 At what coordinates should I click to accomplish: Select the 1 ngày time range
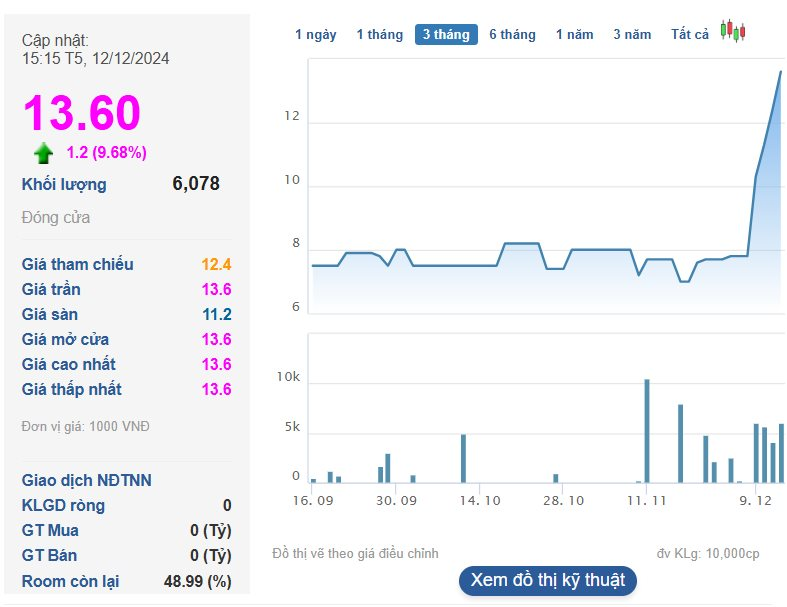pyautogui.click(x=315, y=34)
